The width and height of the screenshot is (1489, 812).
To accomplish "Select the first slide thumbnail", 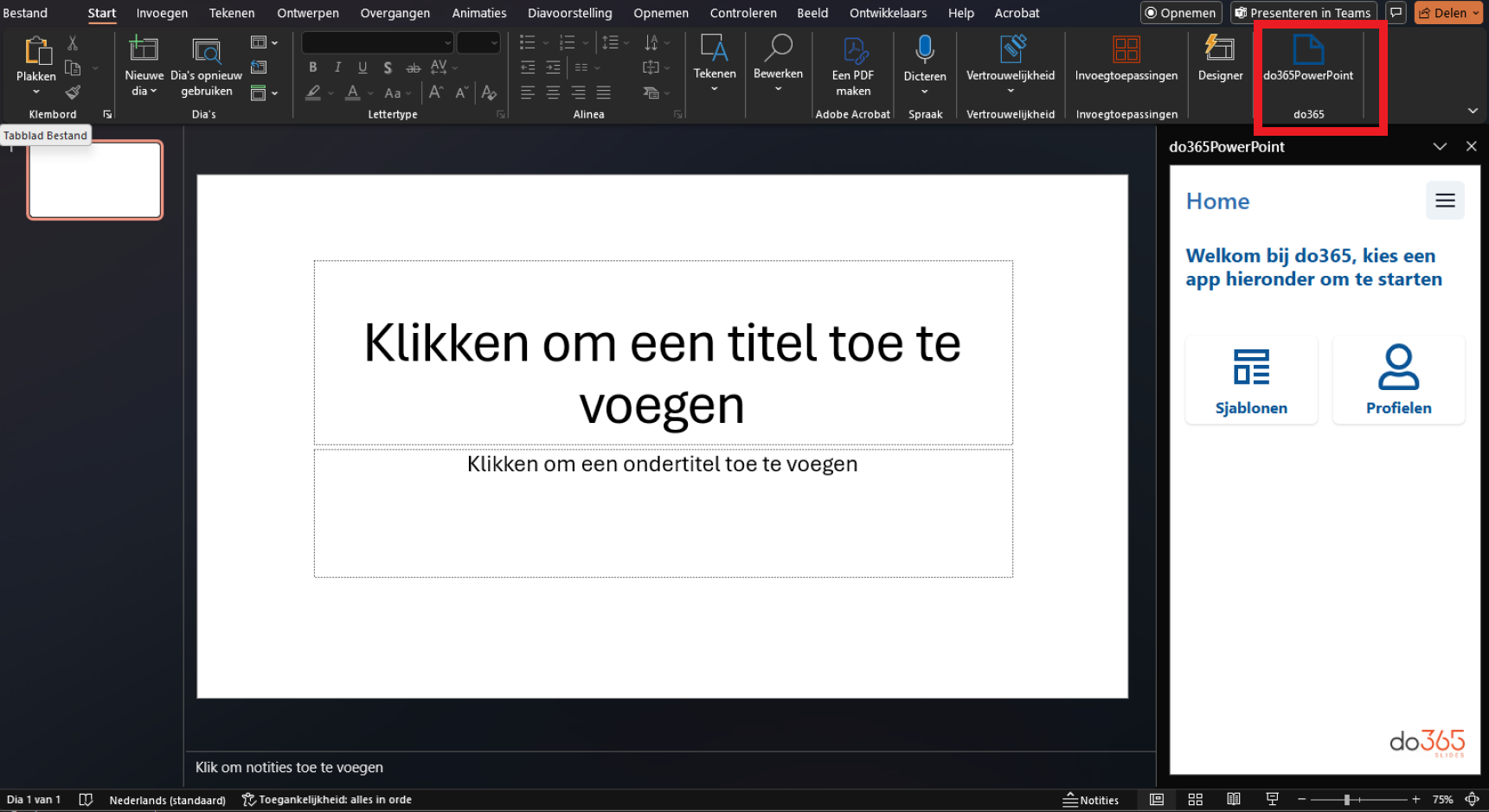I will (x=95, y=180).
